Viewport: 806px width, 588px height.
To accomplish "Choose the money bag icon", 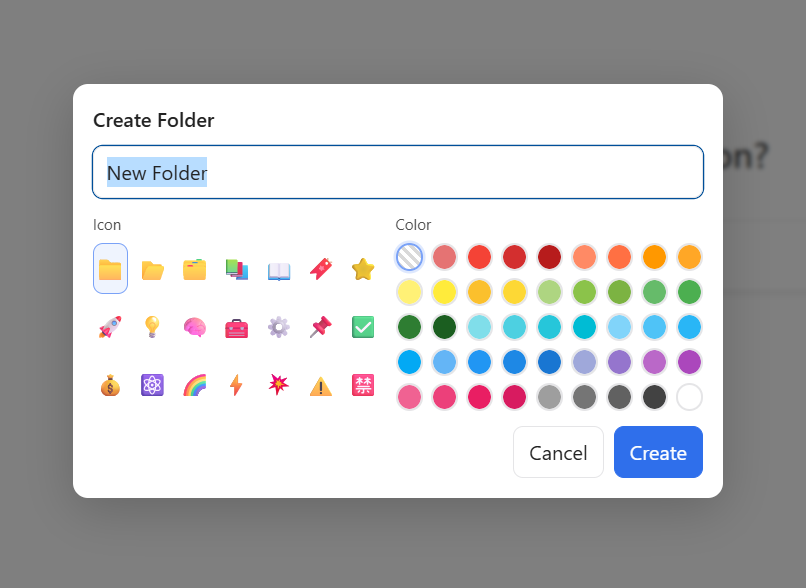I will pos(110,385).
